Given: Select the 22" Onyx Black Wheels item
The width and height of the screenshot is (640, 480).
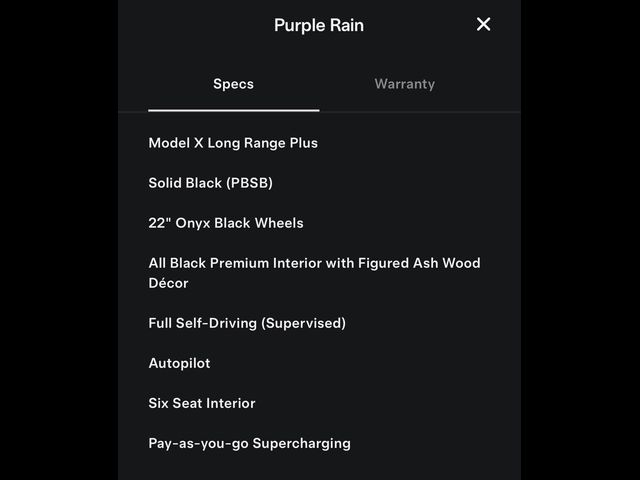Looking at the screenshot, I should pyautogui.click(x=226, y=223).
